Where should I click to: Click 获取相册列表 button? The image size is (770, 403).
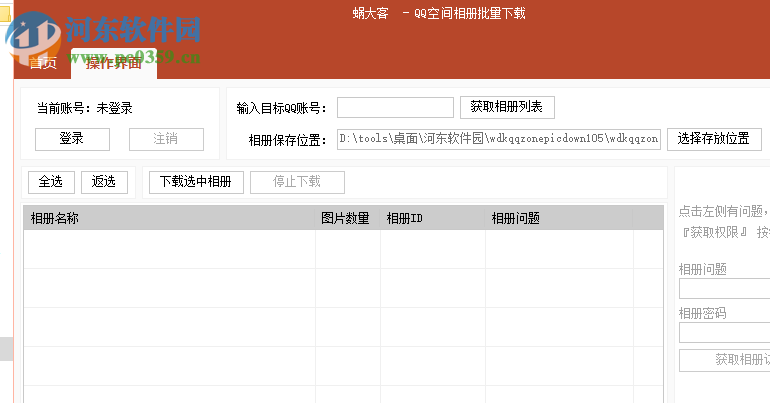[x=507, y=107]
